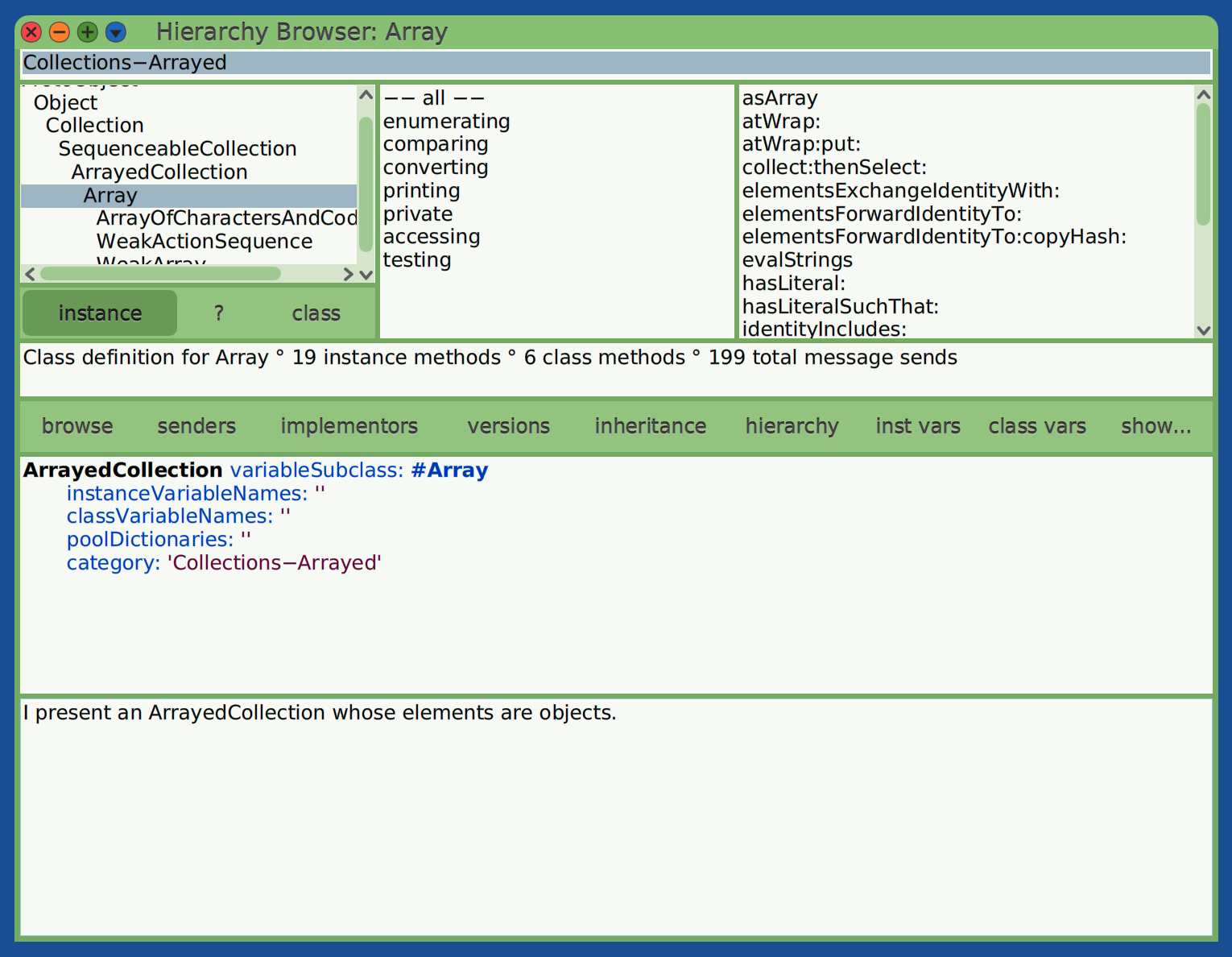The height and width of the screenshot is (957, 1232).
Task: Switch to the class side view
Action: (316, 313)
